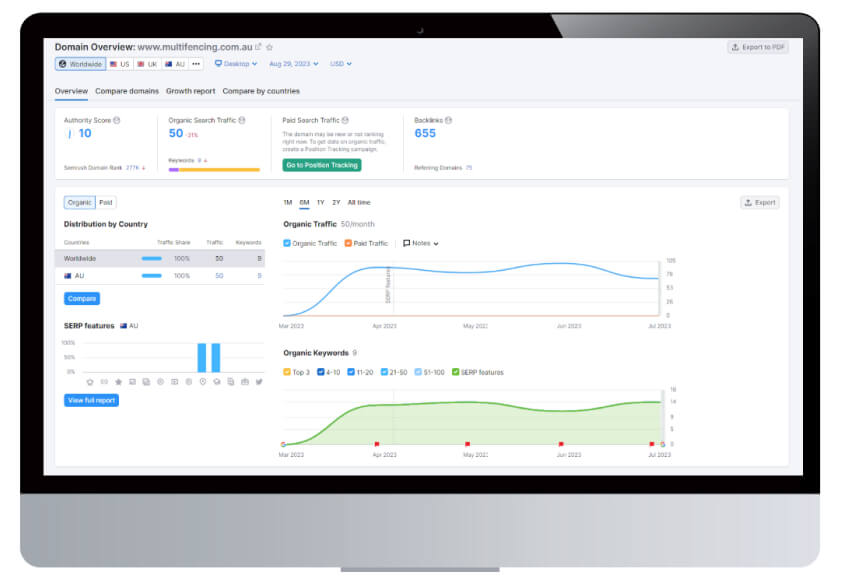Screen dimensions: 841x579
Task: Set chart range to All time
Action: (x=359, y=203)
